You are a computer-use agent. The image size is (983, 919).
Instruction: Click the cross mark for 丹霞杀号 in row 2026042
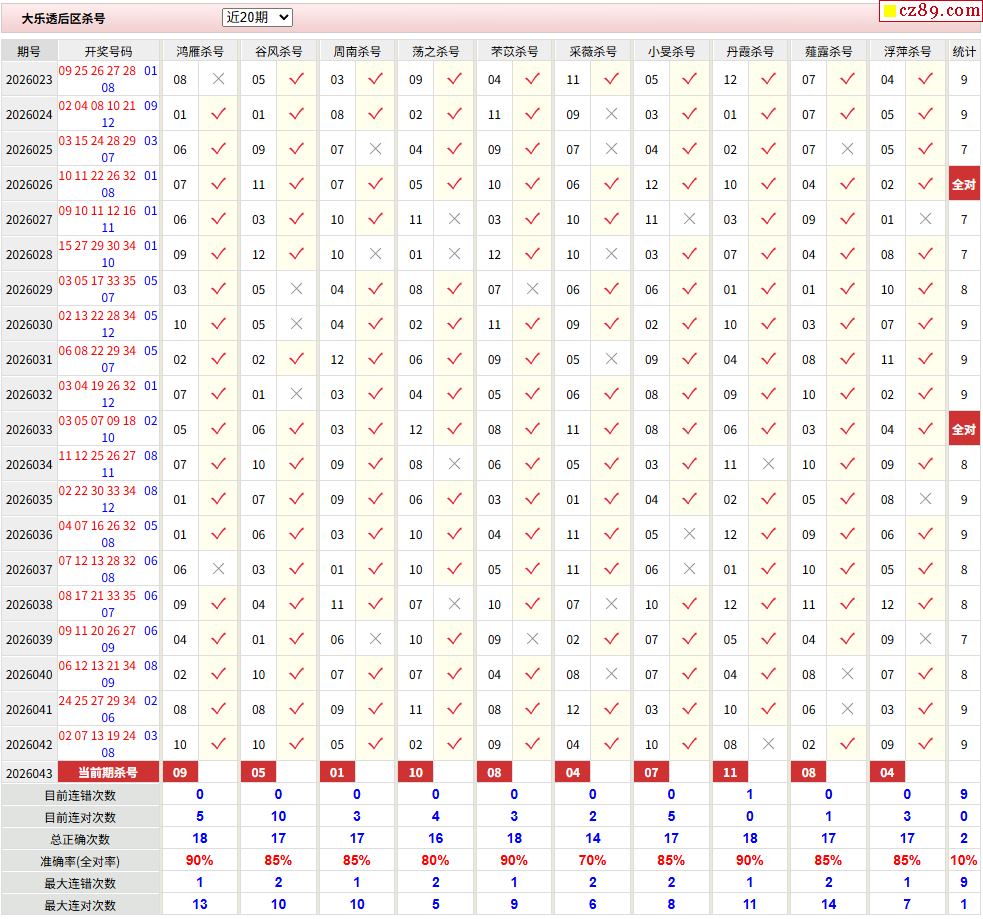(768, 744)
